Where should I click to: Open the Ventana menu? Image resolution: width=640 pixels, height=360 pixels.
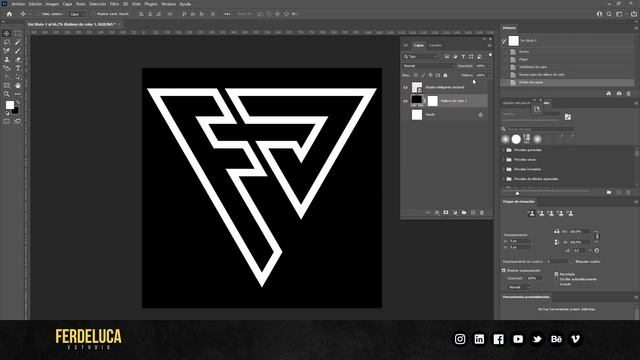(168, 4)
